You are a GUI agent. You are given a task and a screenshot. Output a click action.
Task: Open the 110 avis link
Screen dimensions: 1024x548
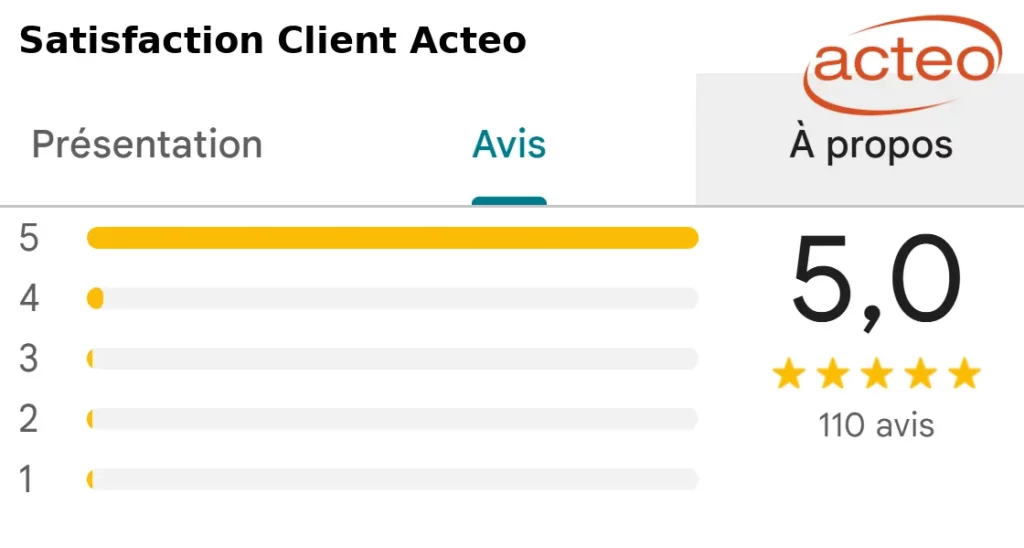point(876,425)
